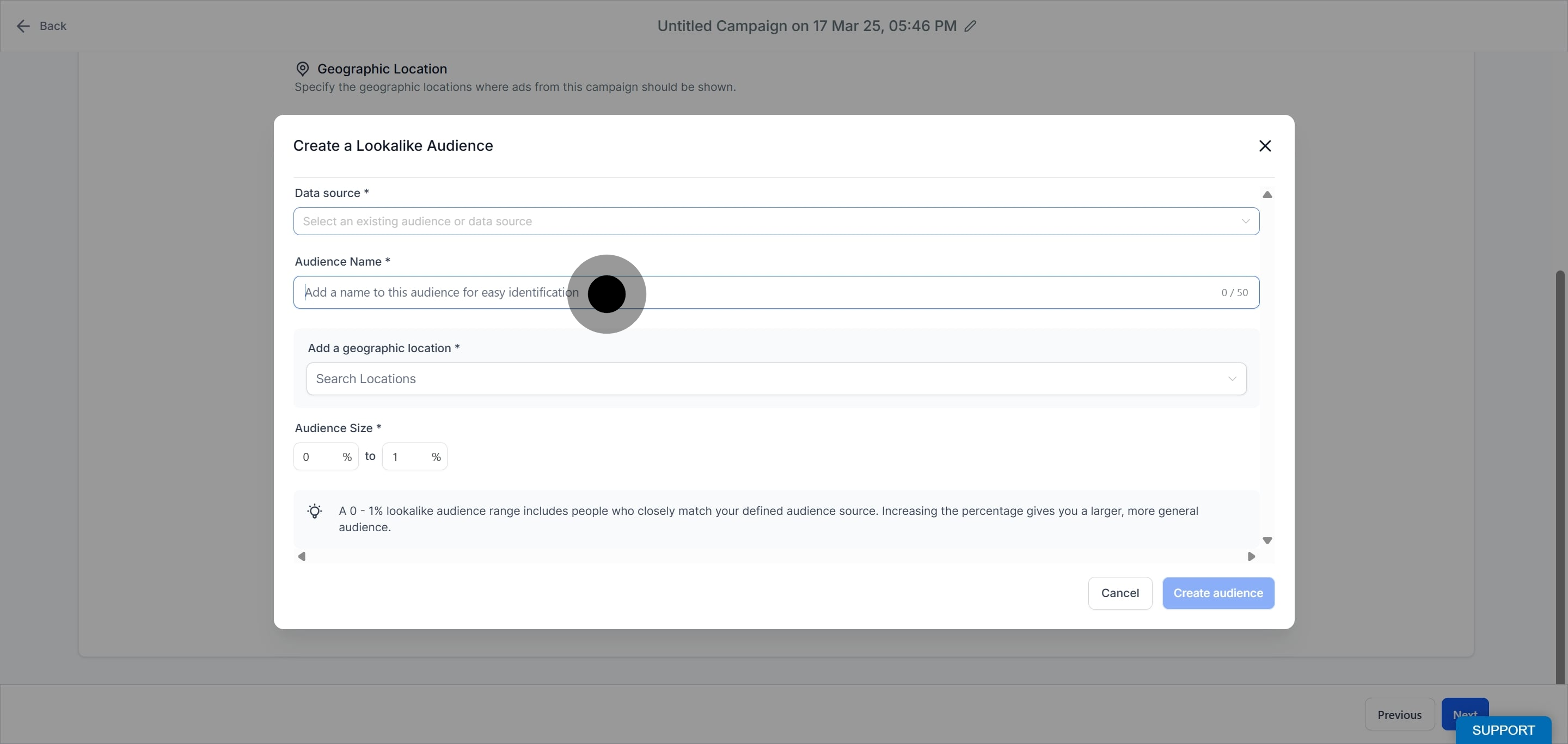The width and height of the screenshot is (1568, 744).
Task: Click the horizontal scroll left arrow
Action: [x=301, y=557]
